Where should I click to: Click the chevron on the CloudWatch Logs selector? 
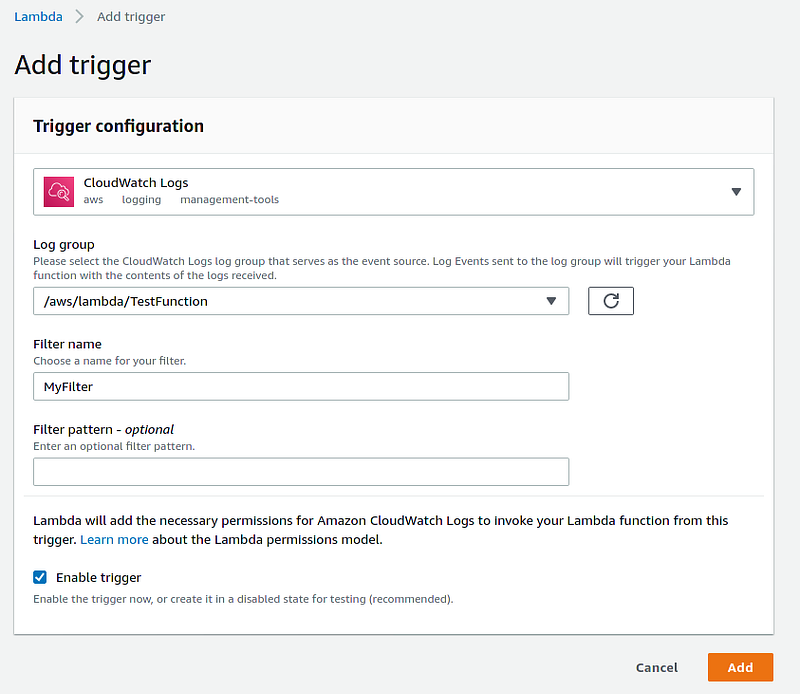pyautogui.click(x=737, y=191)
